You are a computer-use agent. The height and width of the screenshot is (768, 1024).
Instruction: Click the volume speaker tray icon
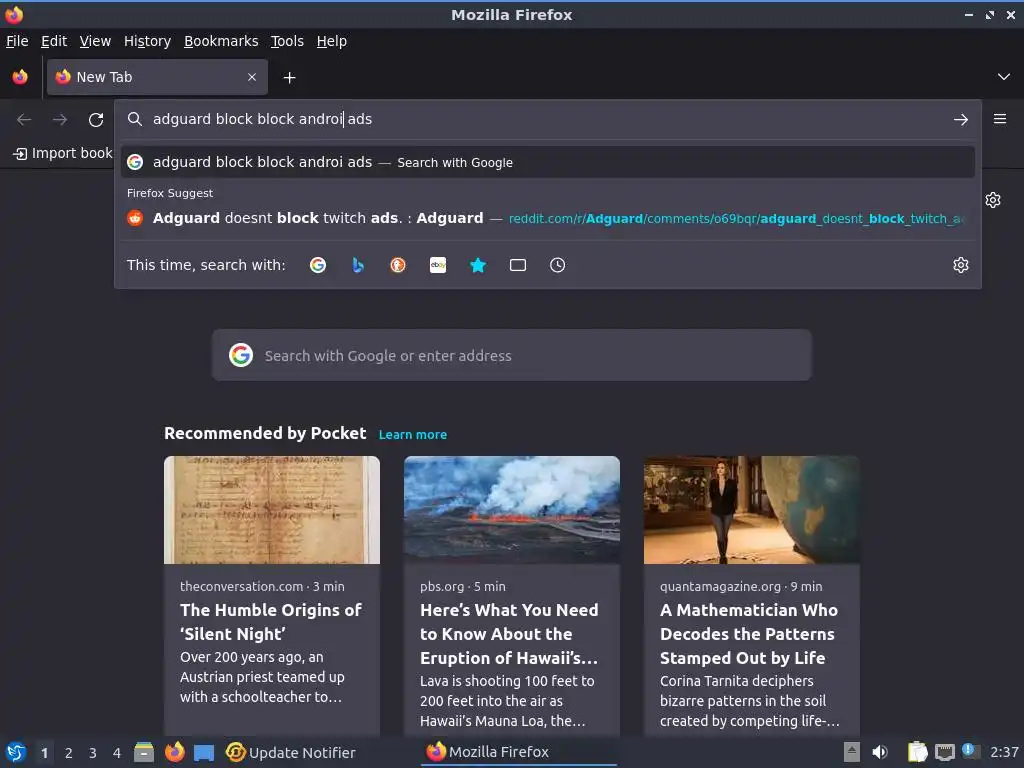880,752
